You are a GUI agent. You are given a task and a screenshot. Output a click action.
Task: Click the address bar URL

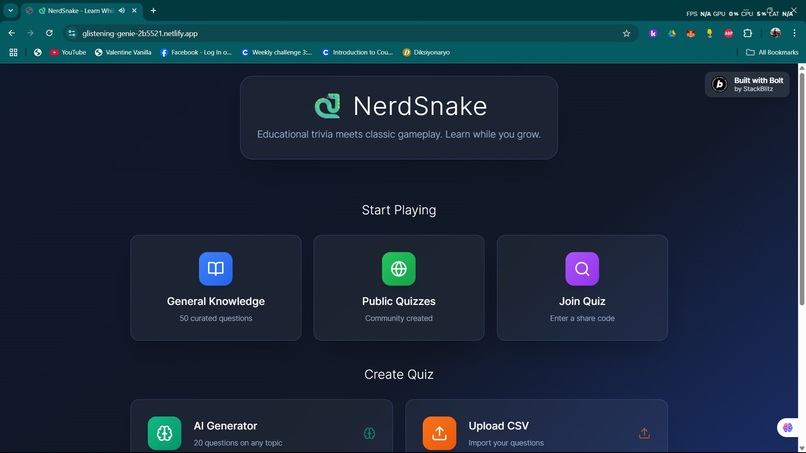(x=140, y=33)
